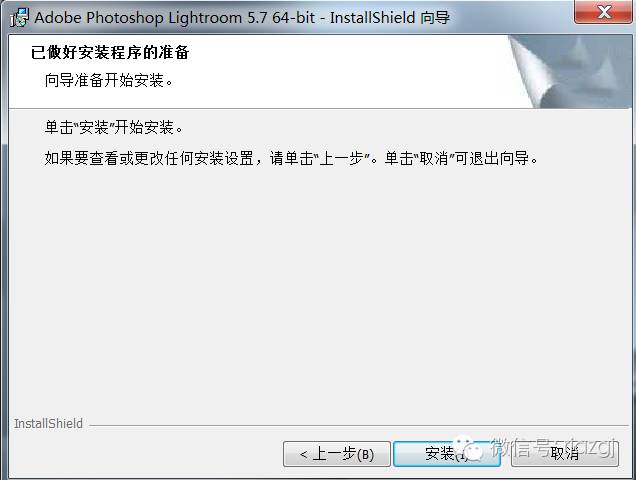Click quoted word 取消 in the instructions

[434, 158]
